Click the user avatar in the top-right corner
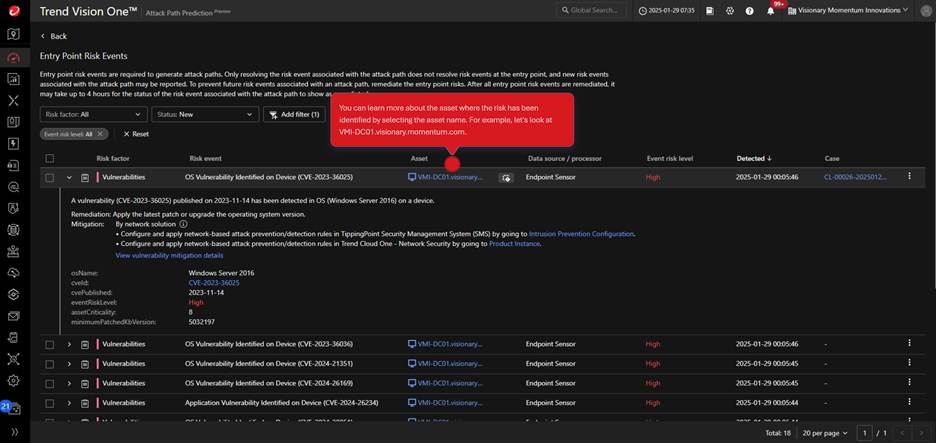This screenshot has height=443, width=936. pos(925,11)
